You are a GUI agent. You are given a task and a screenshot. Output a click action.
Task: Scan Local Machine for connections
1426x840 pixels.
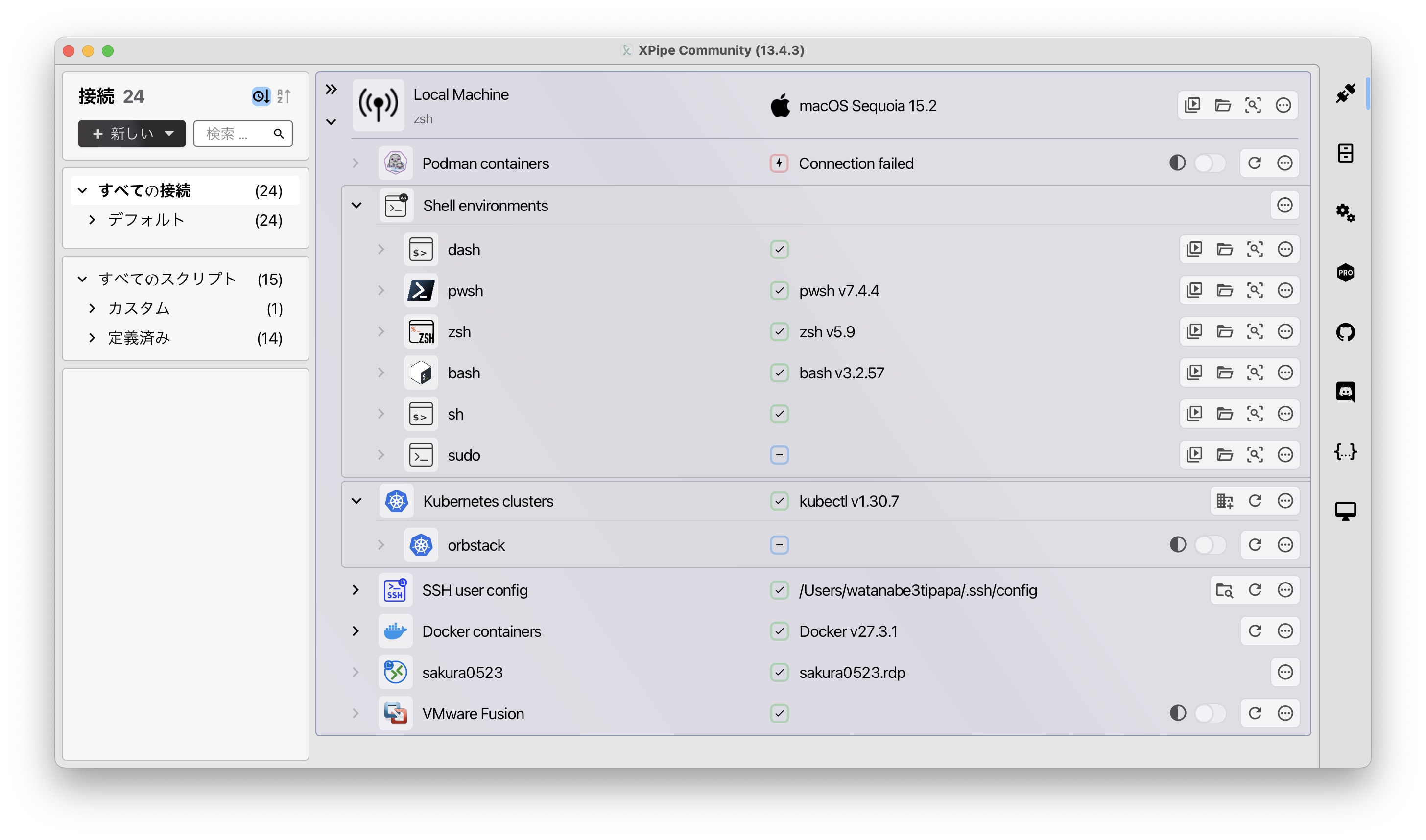pos(1253,105)
